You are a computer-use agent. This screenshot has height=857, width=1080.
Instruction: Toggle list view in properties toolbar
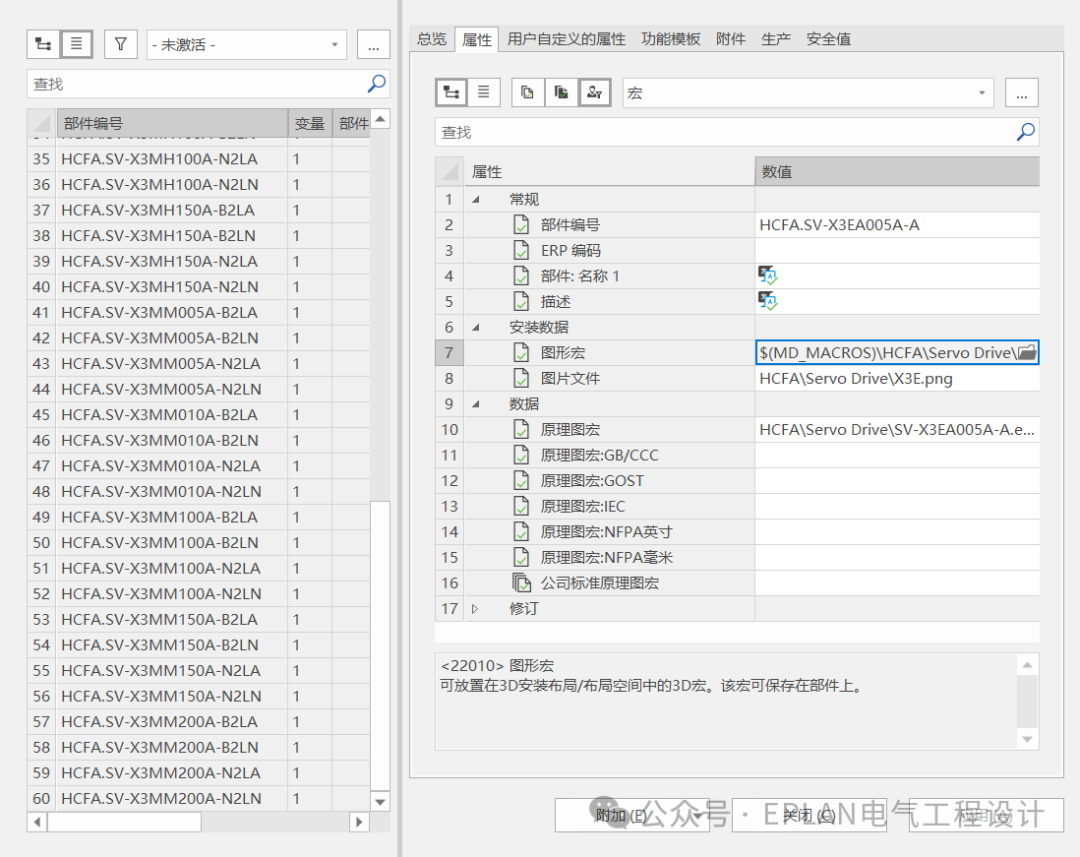coord(484,92)
